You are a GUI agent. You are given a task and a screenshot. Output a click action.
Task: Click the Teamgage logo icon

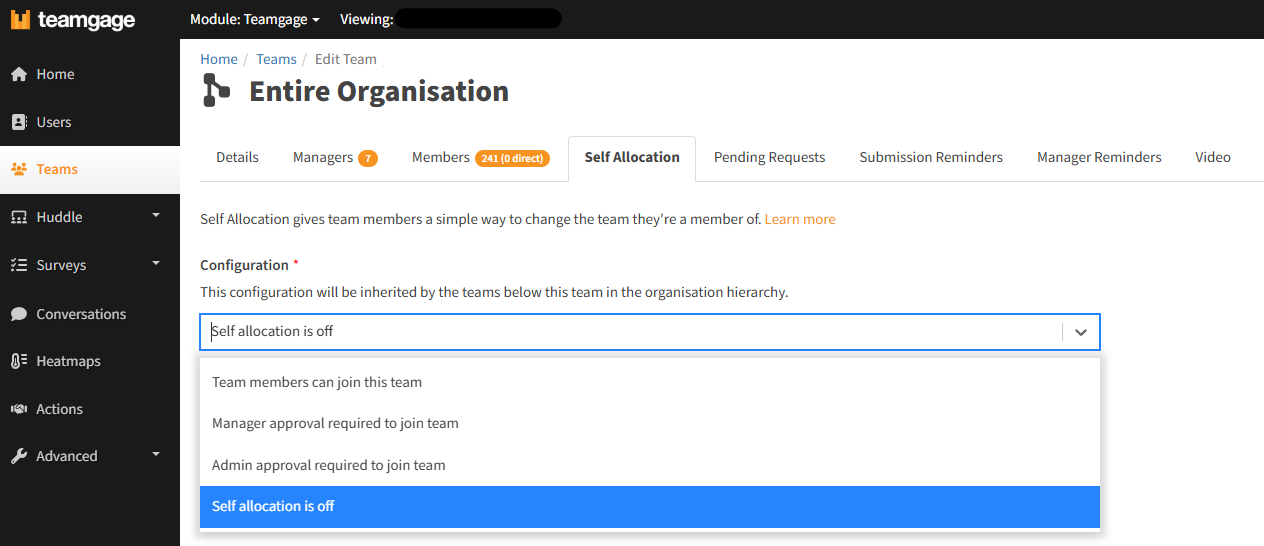pos(21,20)
